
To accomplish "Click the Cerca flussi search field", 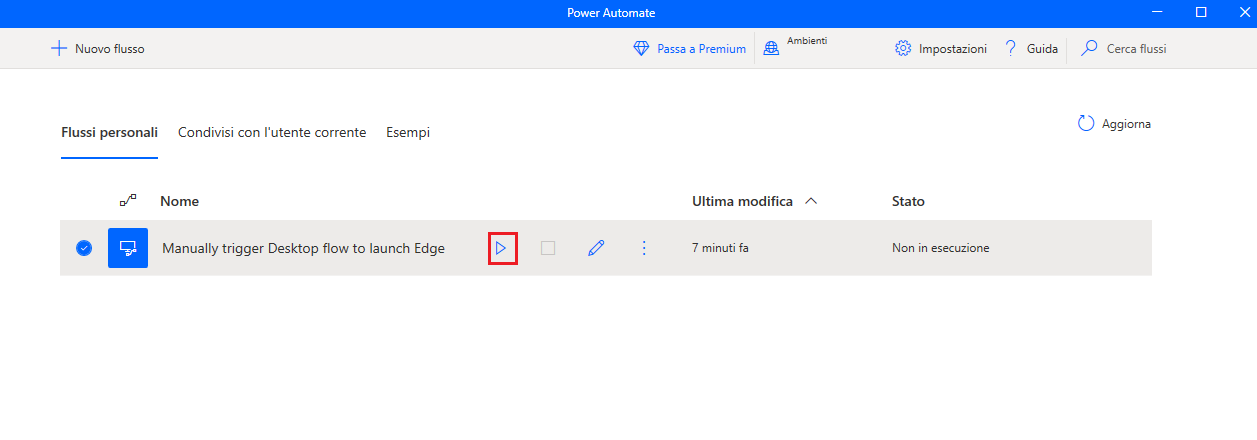I will [x=1136, y=48].
